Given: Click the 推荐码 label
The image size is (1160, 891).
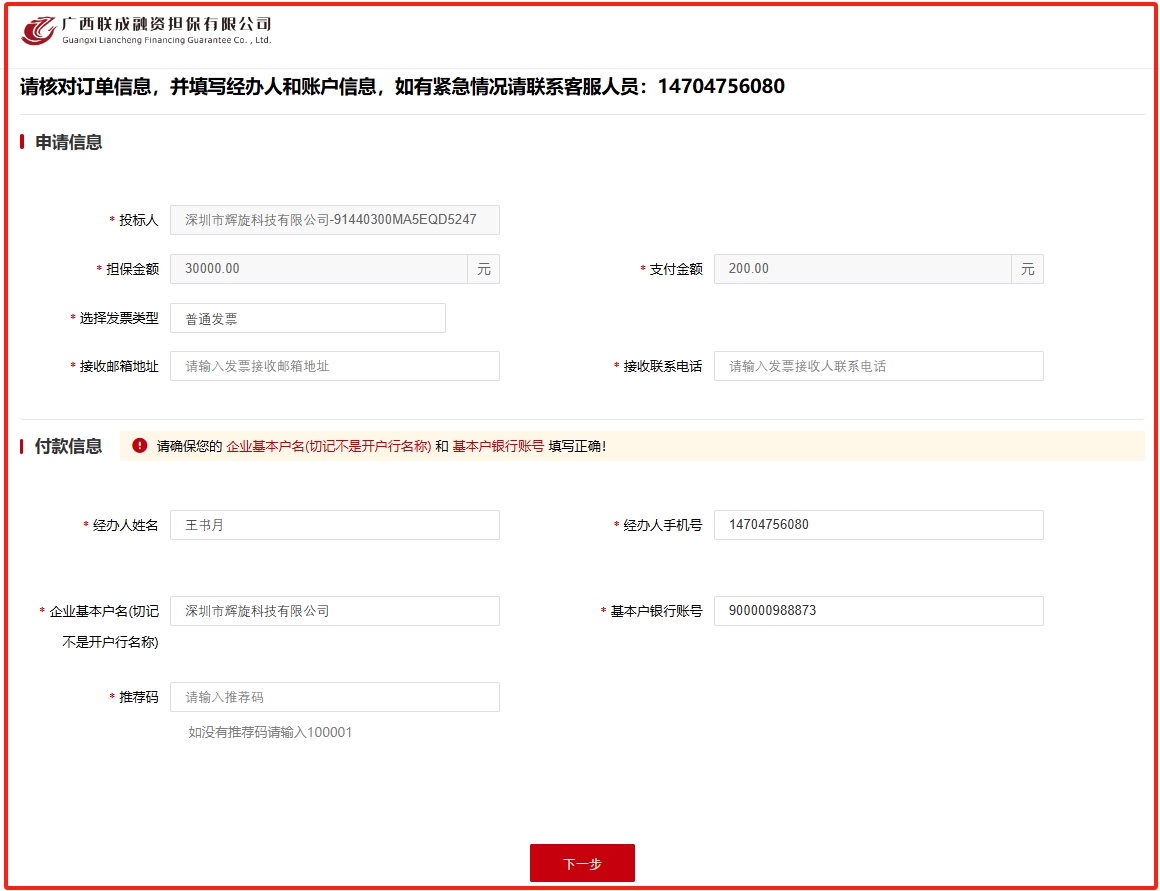Looking at the screenshot, I should coord(138,697).
